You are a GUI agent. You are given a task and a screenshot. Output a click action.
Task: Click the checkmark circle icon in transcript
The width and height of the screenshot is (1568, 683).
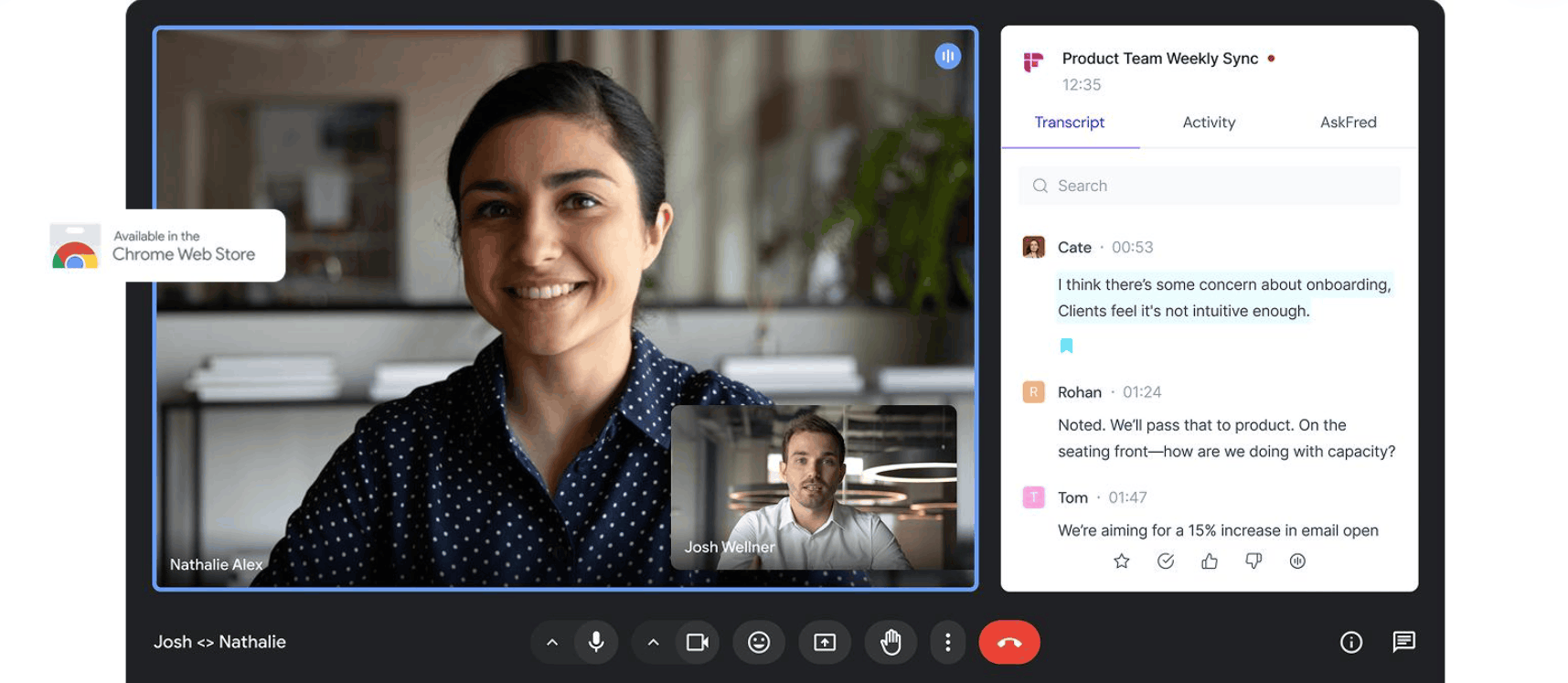[x=1165, y=561]
